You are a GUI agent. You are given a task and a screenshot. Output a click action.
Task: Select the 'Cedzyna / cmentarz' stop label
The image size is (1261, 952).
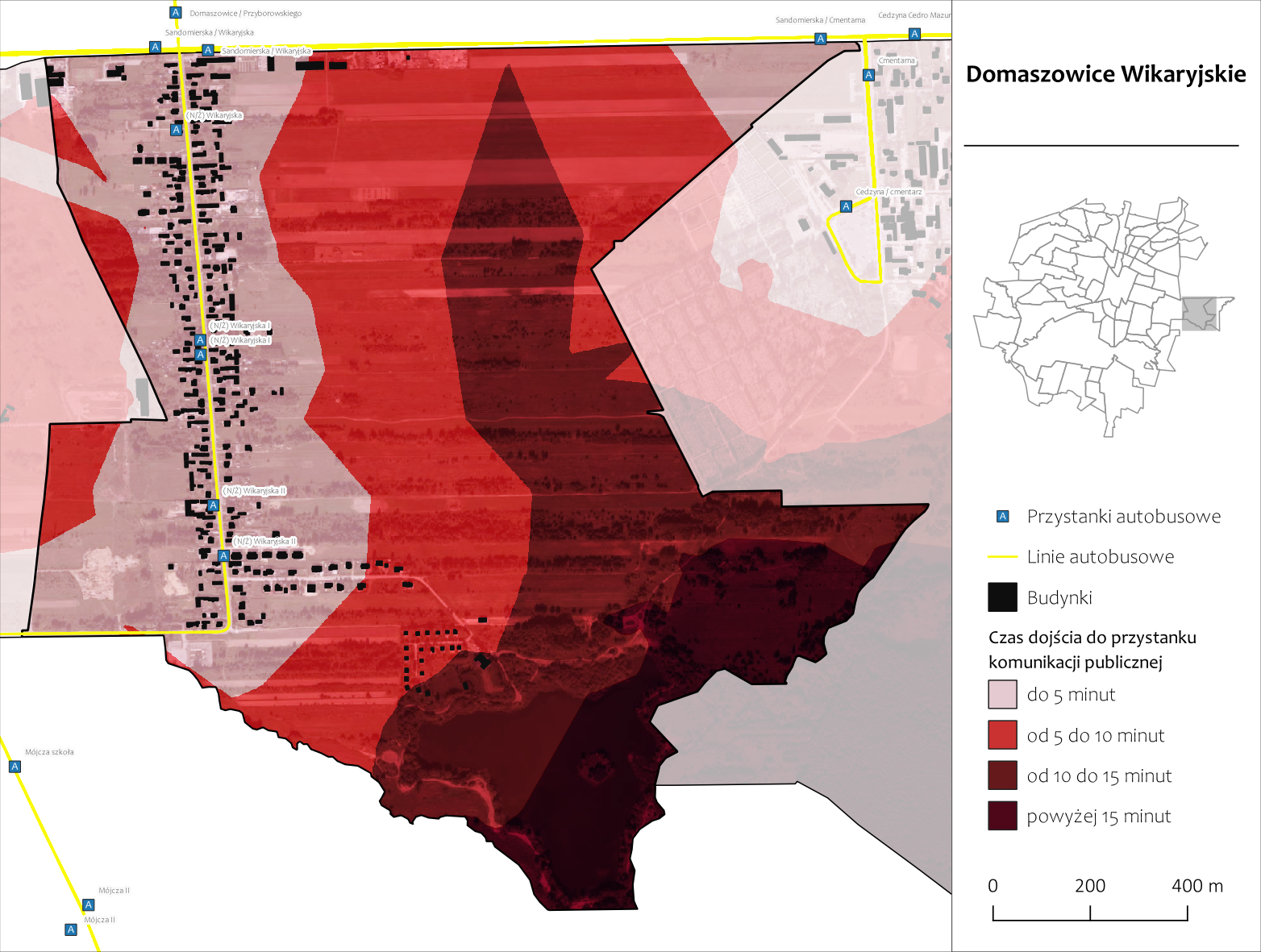(x=889, y=192)
